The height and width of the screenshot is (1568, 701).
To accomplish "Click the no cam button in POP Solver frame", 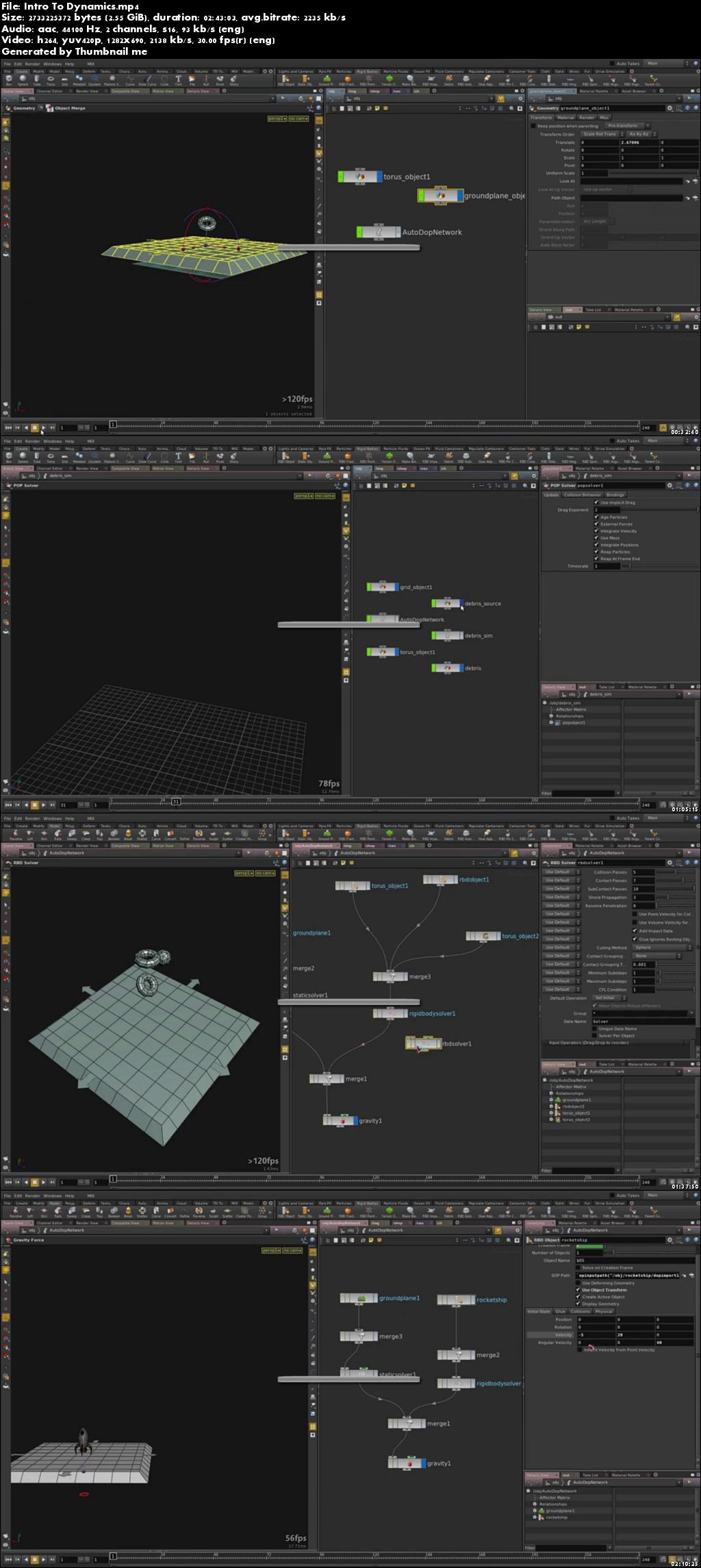I will (324, 496).
